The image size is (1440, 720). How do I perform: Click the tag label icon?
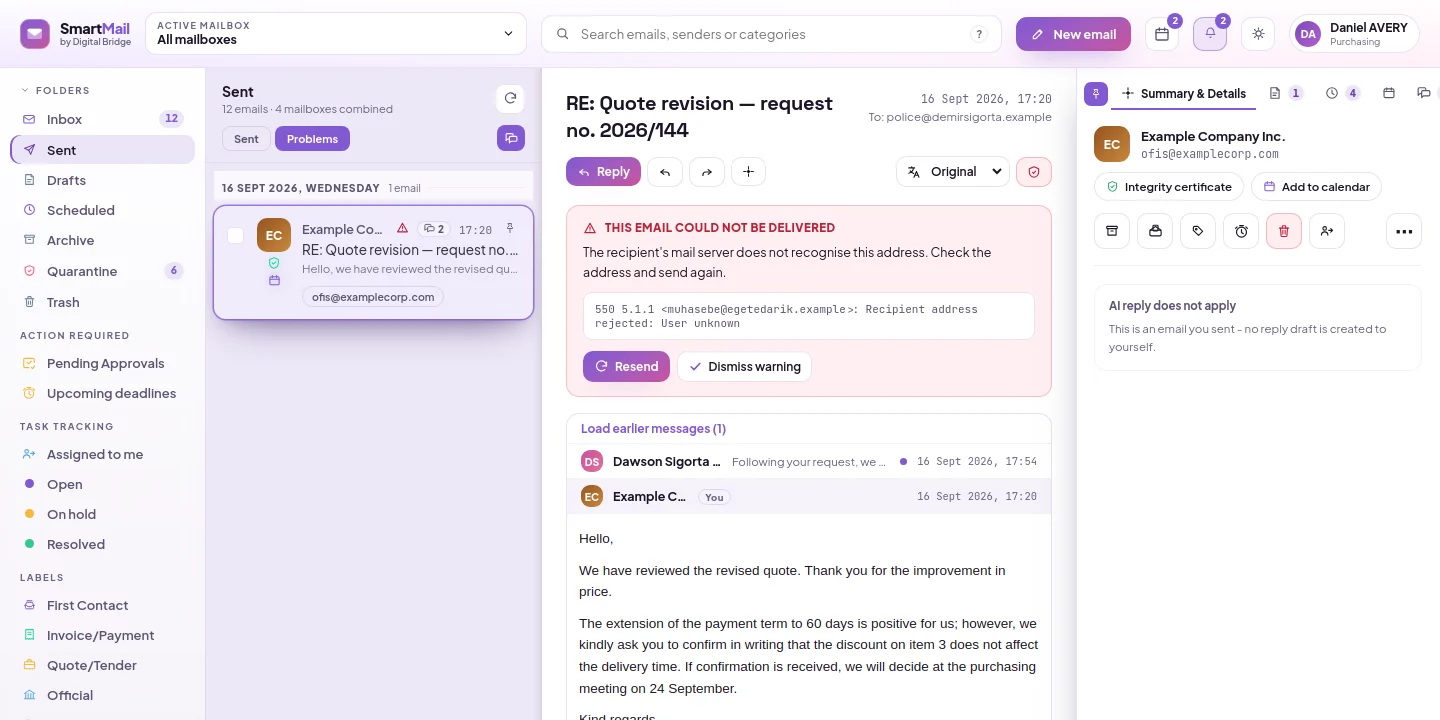click(x=1198, y=231)
